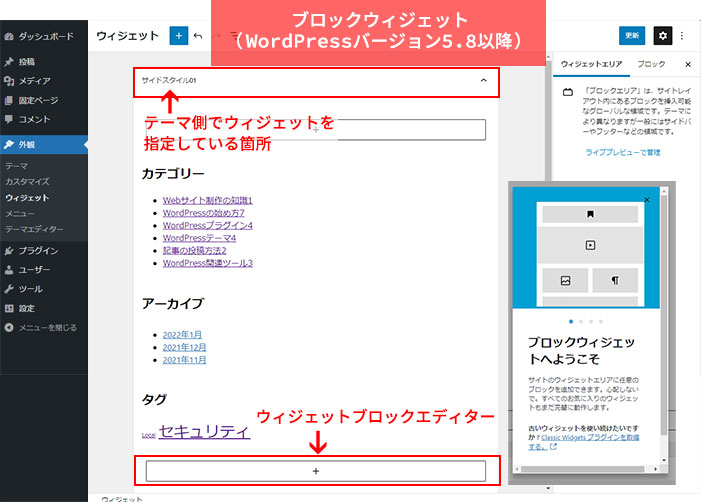Click the widget area icon in the sidebar
The height and width of the screenshot is (502, 701).
pyautogui.click(x=568, y=93)
